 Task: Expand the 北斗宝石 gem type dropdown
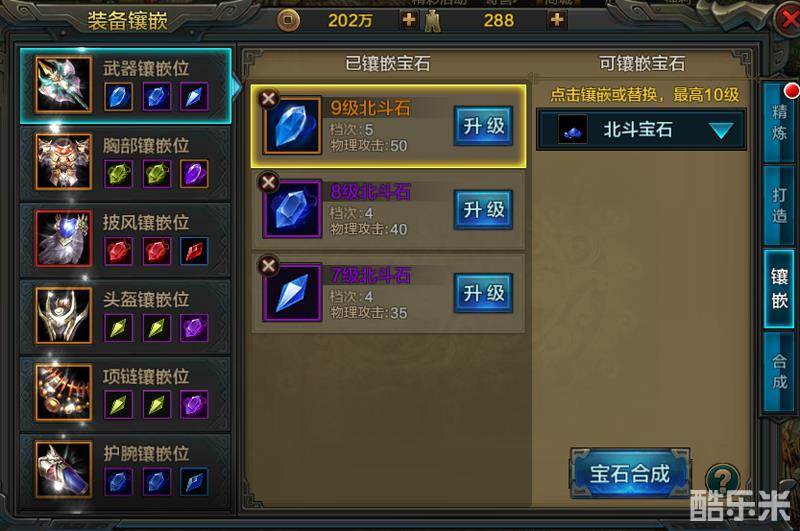(x=641, y=130)
